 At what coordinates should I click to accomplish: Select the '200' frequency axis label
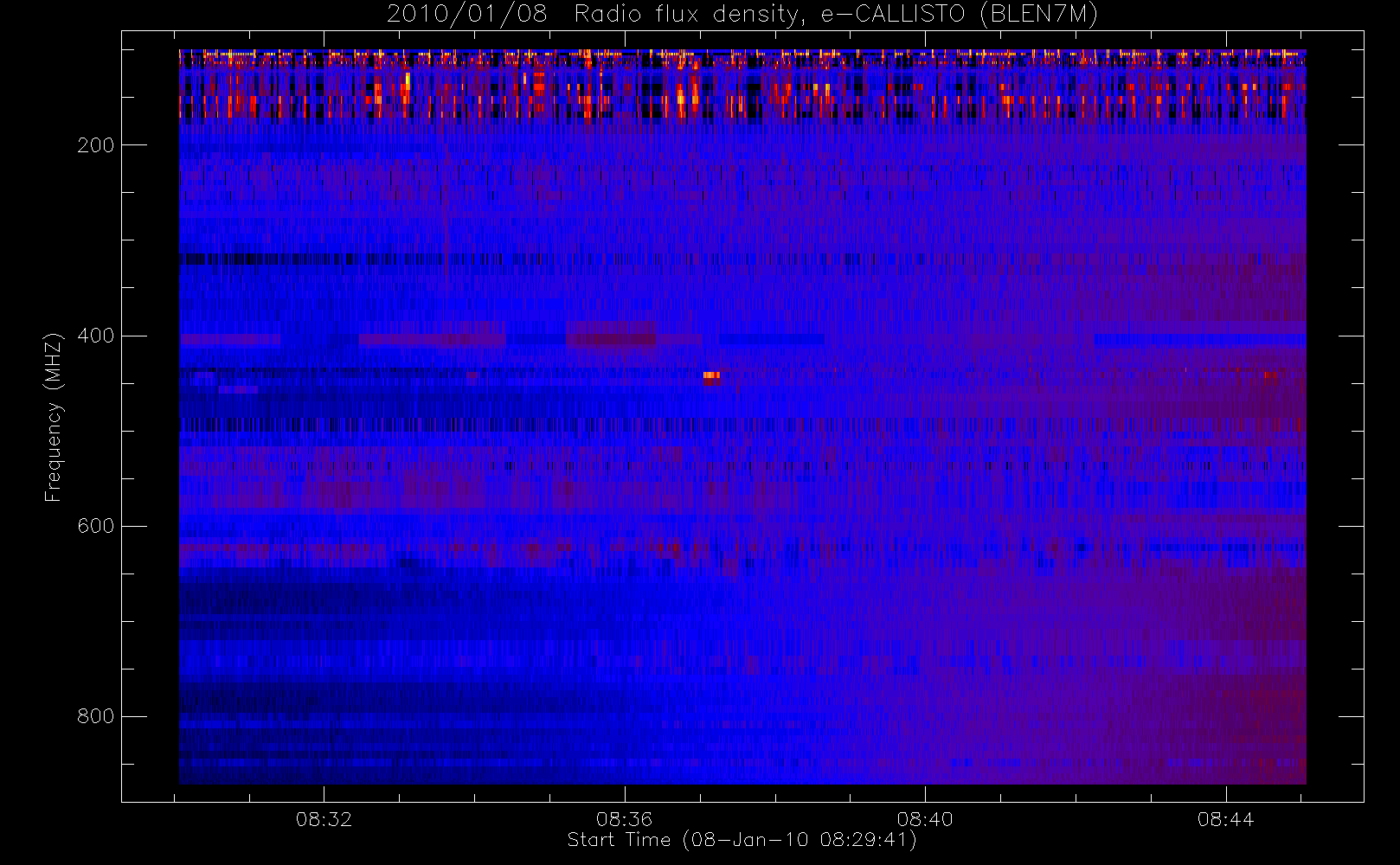[96, 145]
